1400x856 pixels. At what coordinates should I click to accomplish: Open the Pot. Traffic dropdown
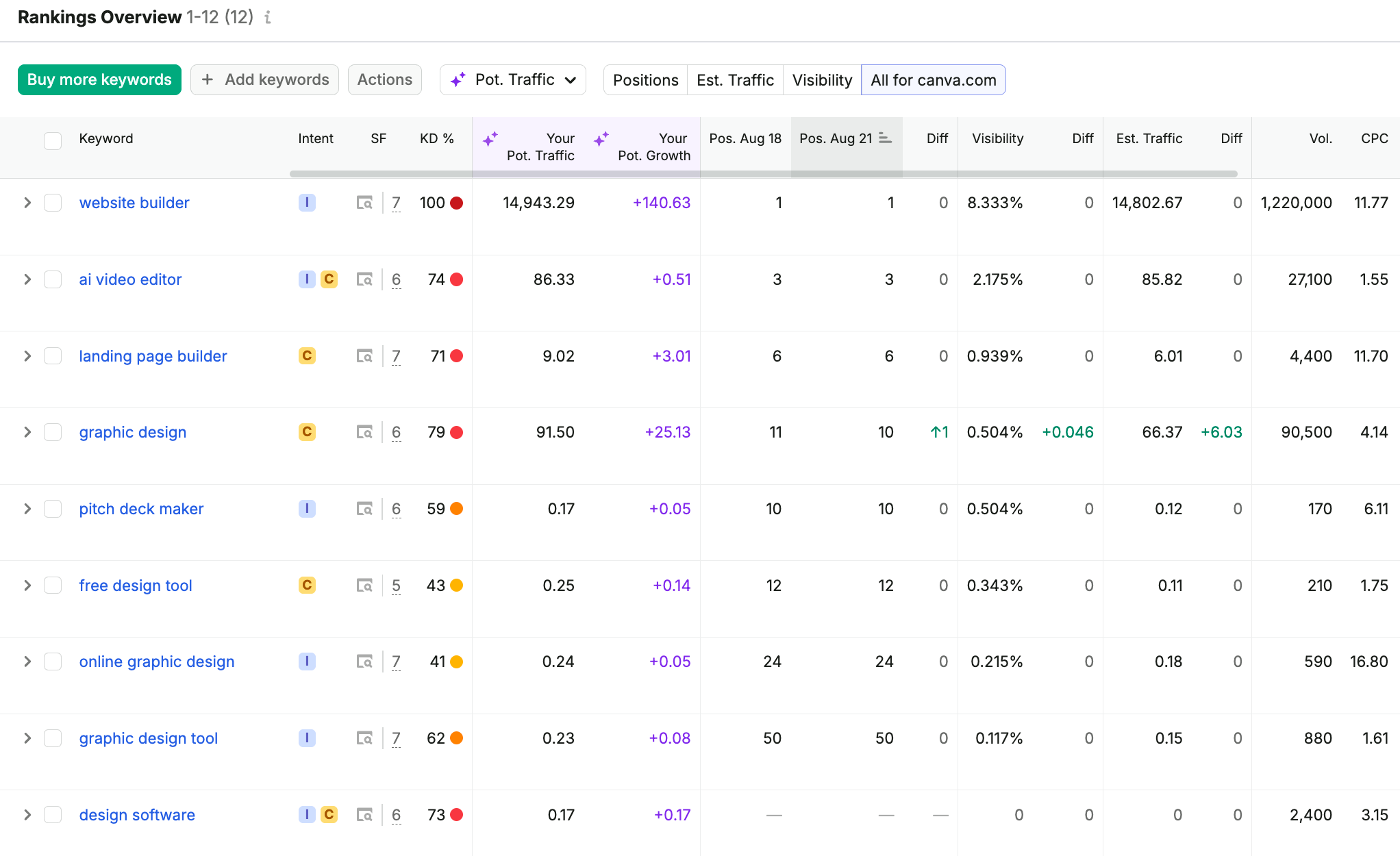(513, 80)
